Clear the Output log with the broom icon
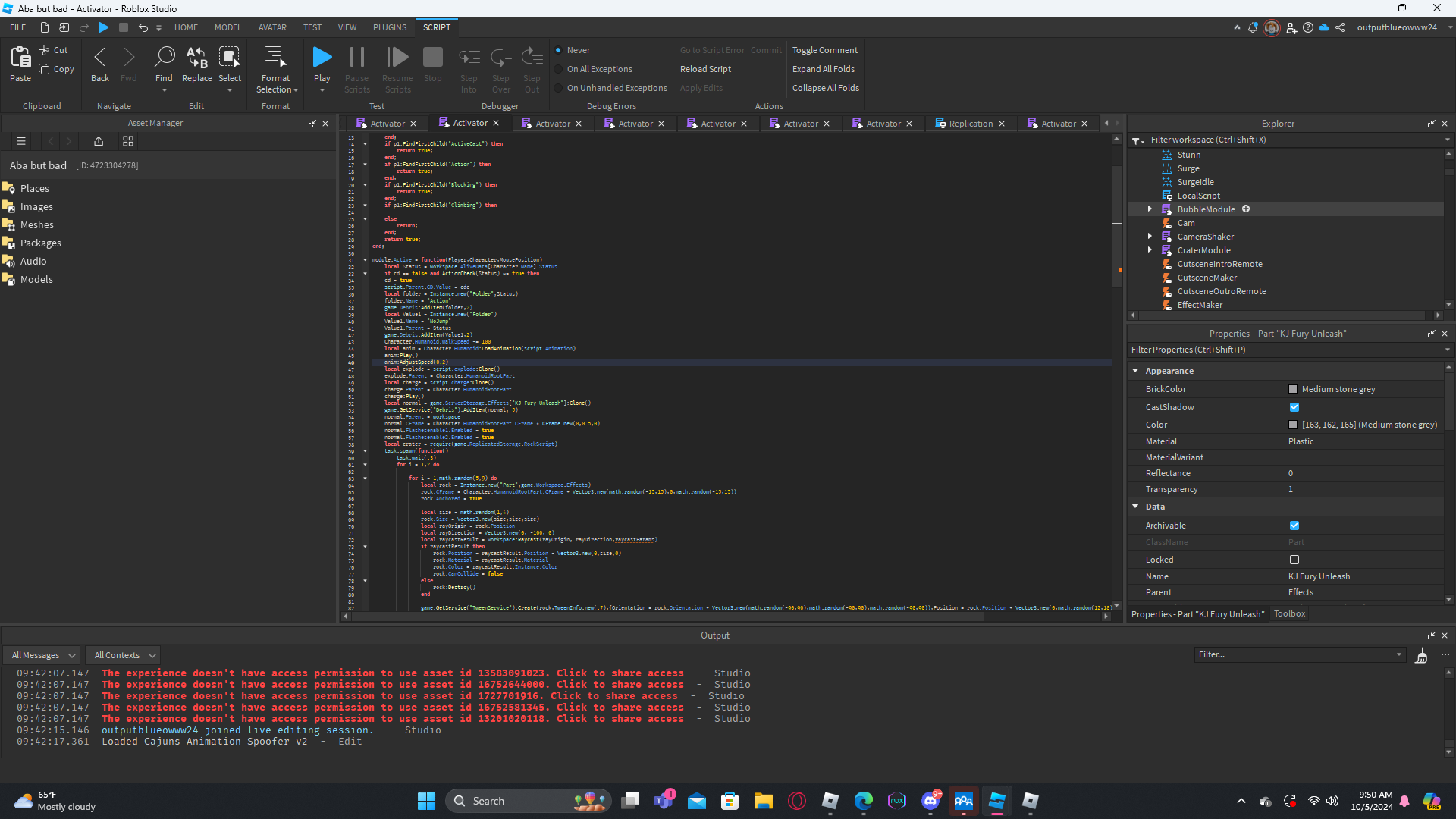This screenshot has width=1456, height=819. pos(1422,655)
